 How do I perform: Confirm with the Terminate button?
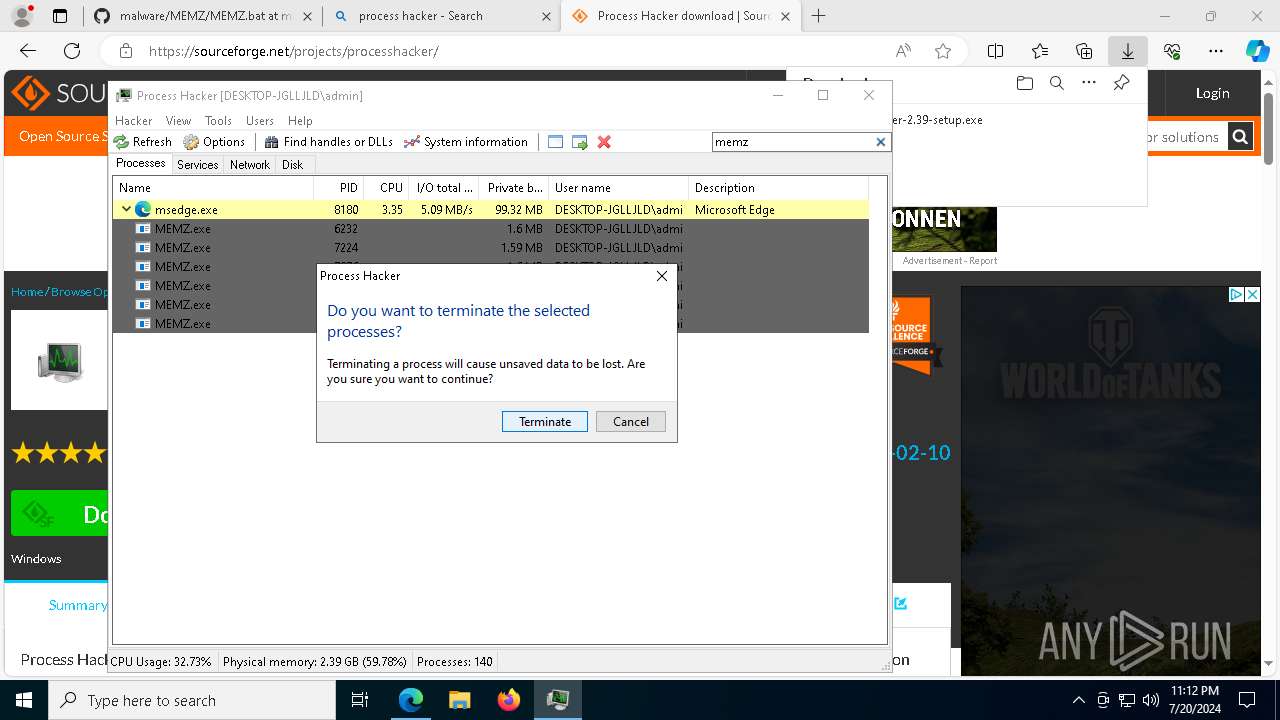(x=545, y=422)
